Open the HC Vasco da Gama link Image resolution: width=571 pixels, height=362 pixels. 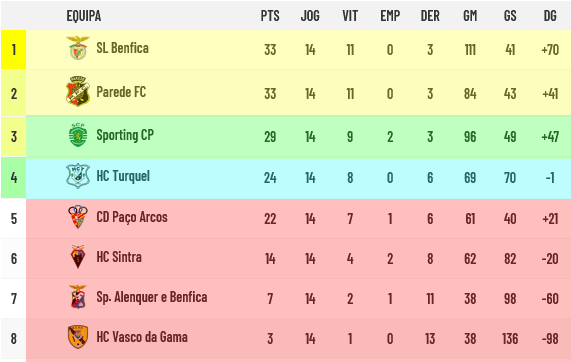pyautogui.click(x=142, y=337)
